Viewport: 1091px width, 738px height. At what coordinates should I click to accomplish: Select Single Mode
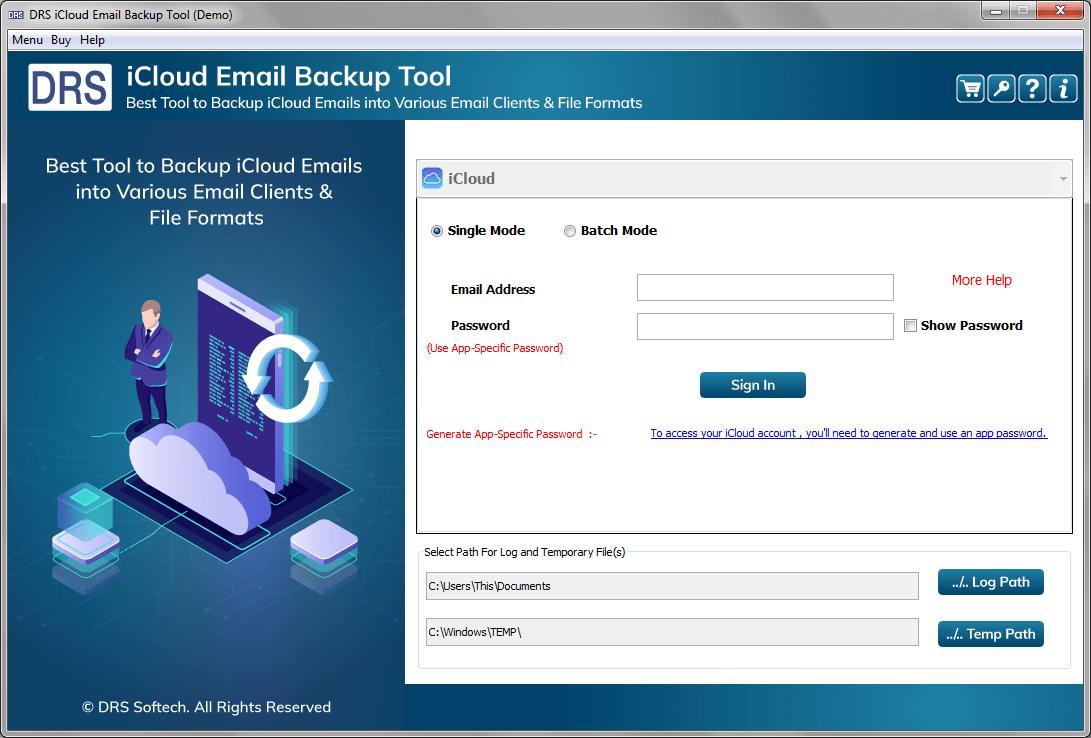click(436, 230)
